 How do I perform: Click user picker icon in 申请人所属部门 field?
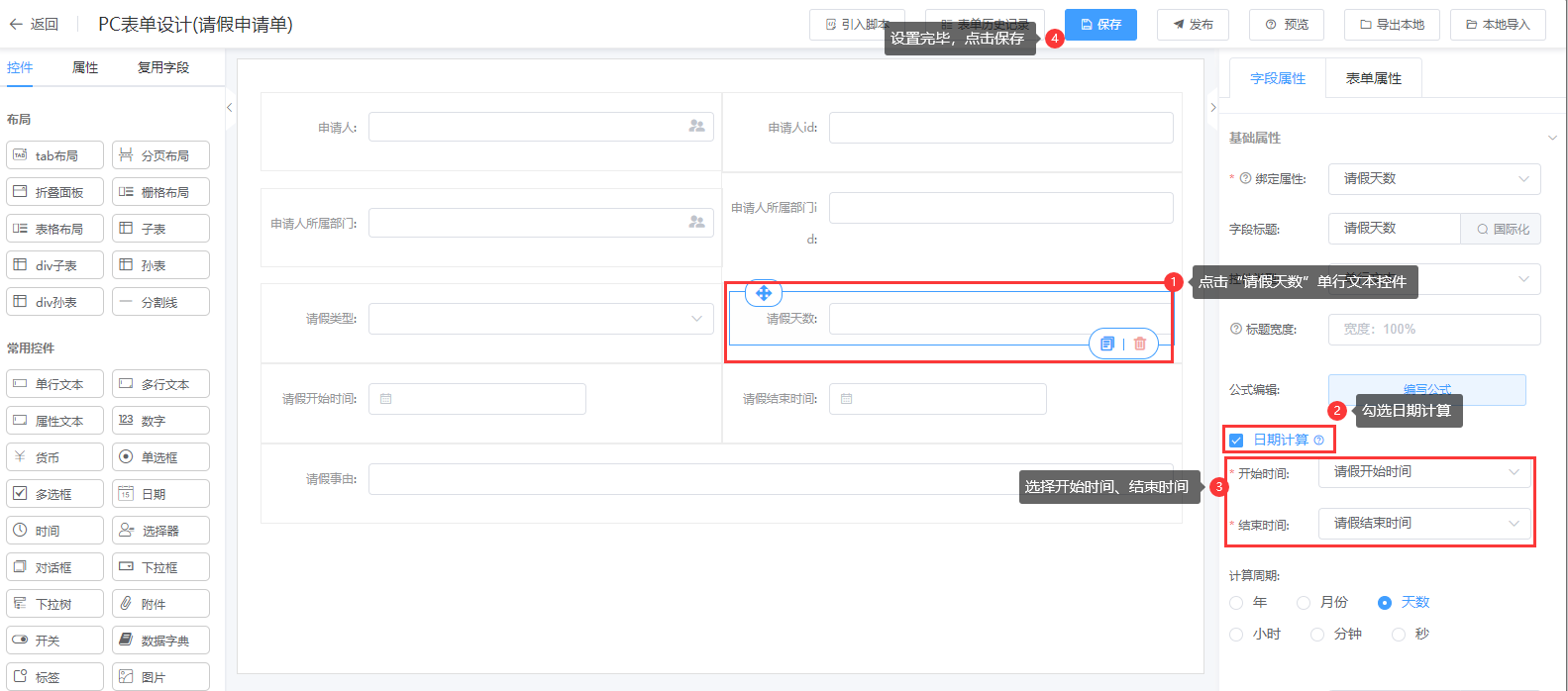pyautogui.click(x=697, y=223)
